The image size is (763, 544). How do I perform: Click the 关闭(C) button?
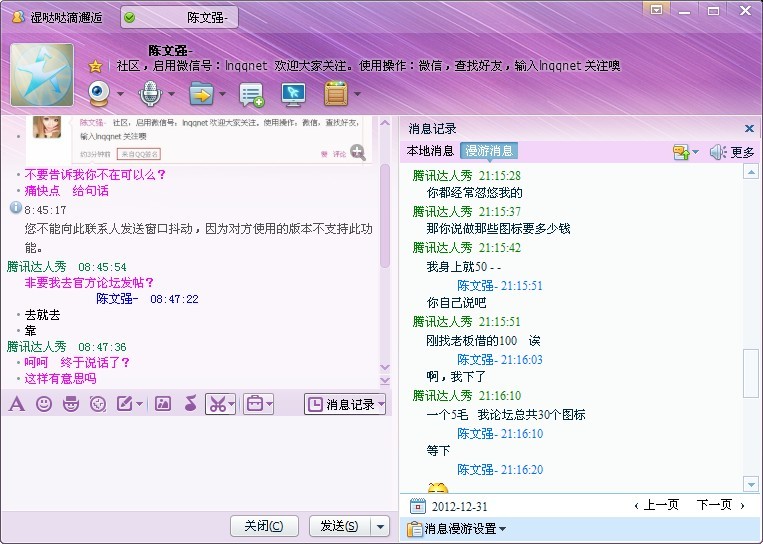(264, 526)
